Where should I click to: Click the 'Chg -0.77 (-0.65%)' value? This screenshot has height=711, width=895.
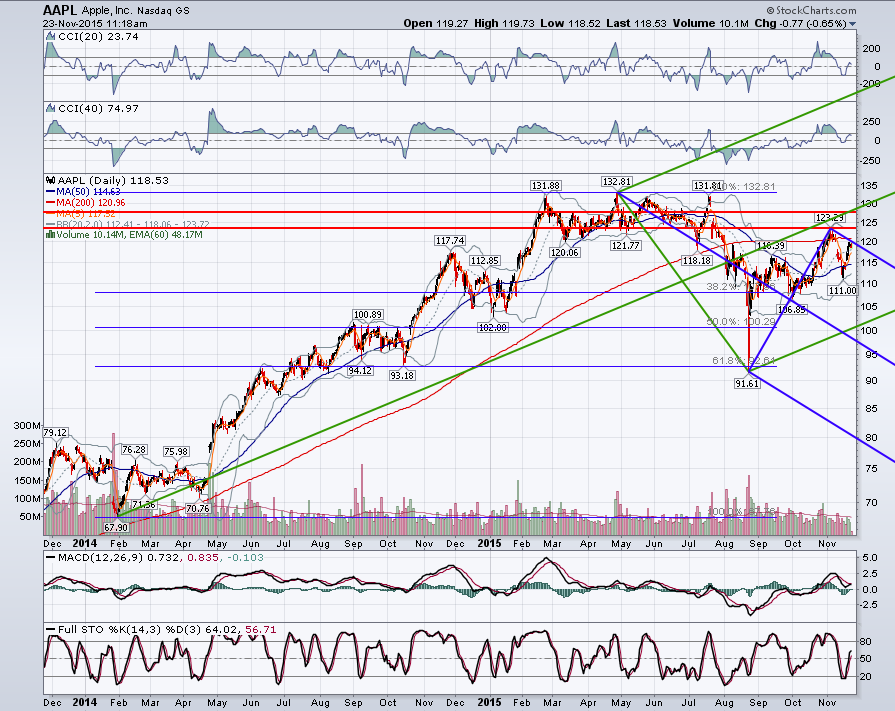(800, 23)
